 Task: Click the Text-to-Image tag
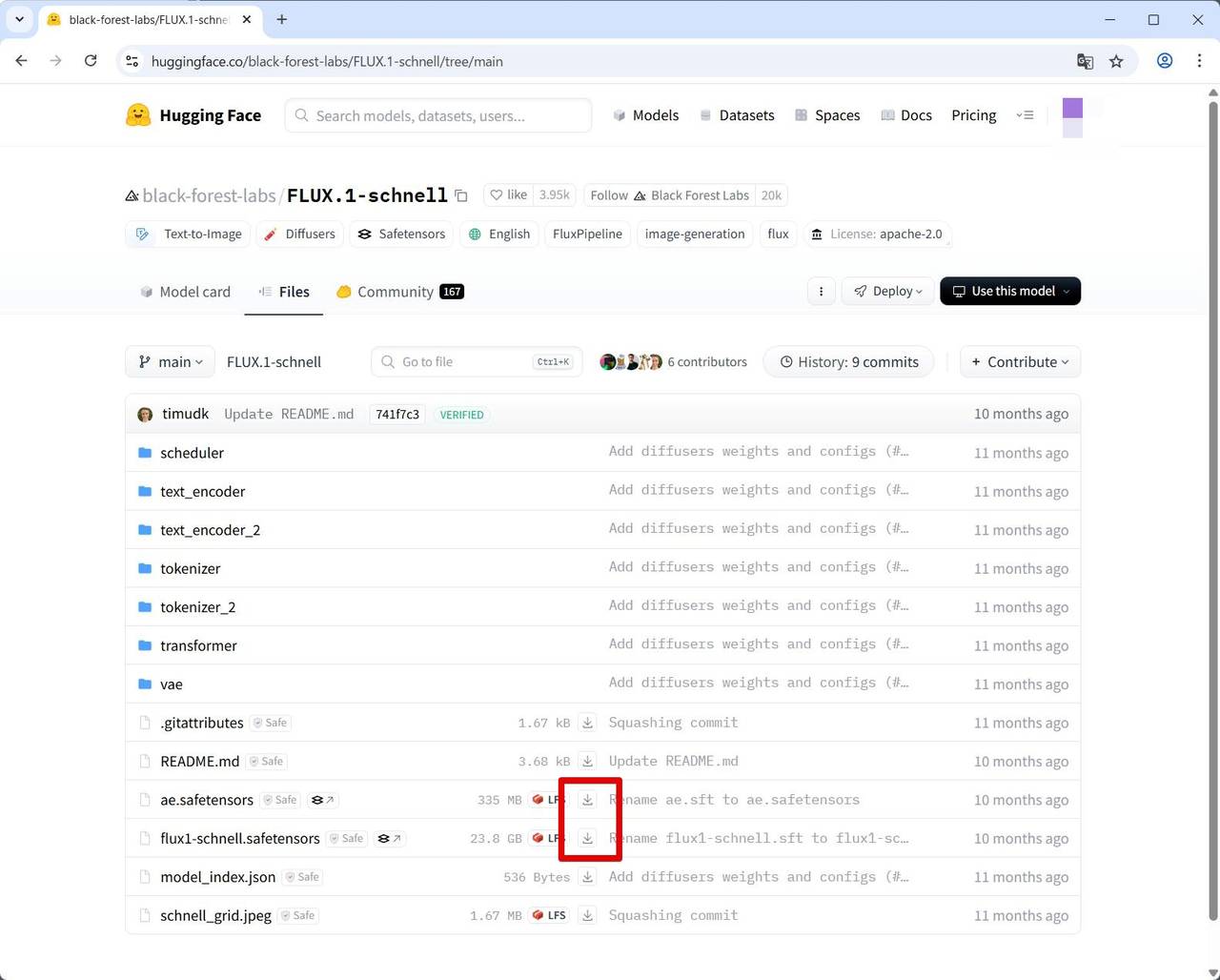point(188,234)
